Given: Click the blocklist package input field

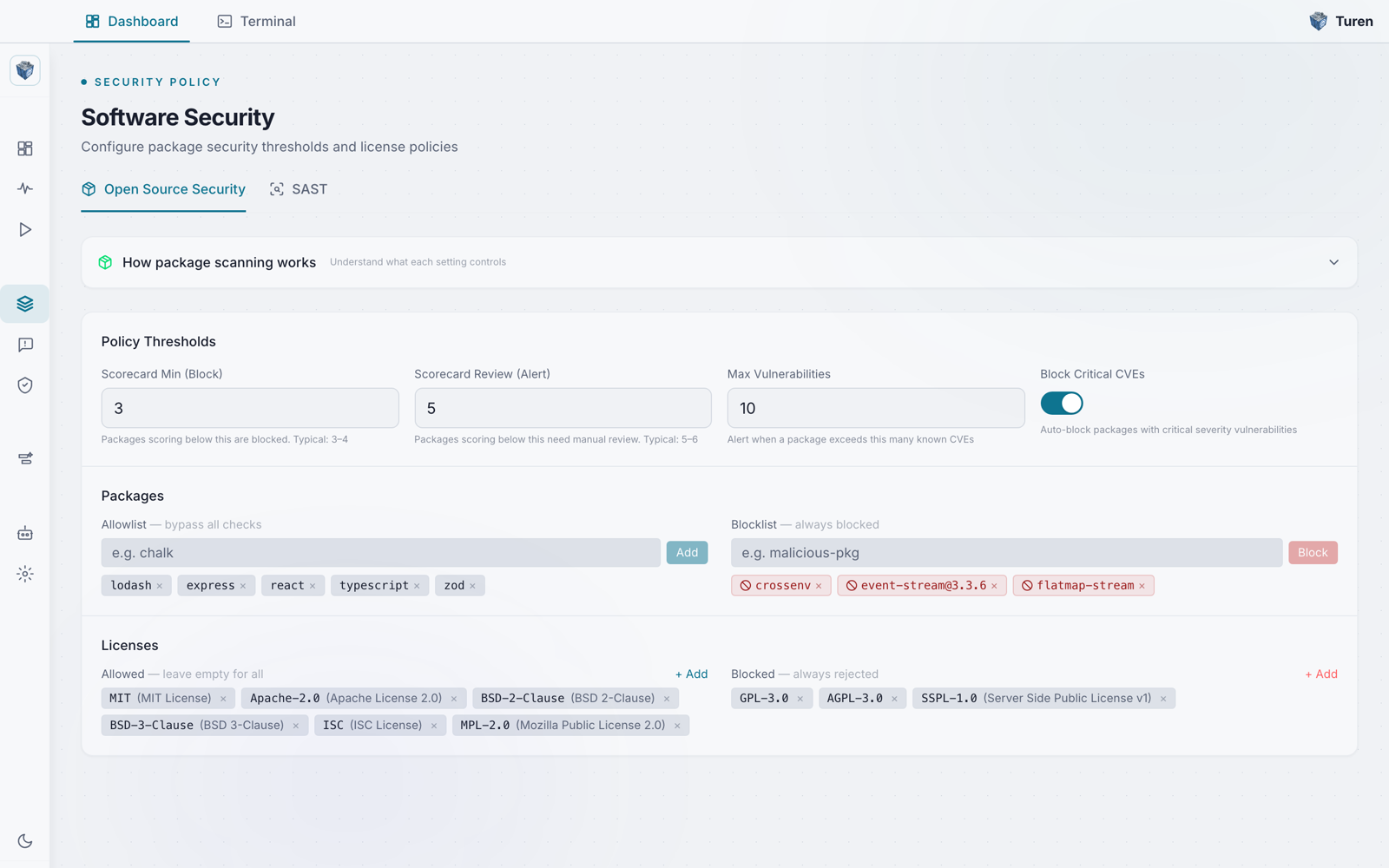Looking at the screenshot, I should 1007,553.
